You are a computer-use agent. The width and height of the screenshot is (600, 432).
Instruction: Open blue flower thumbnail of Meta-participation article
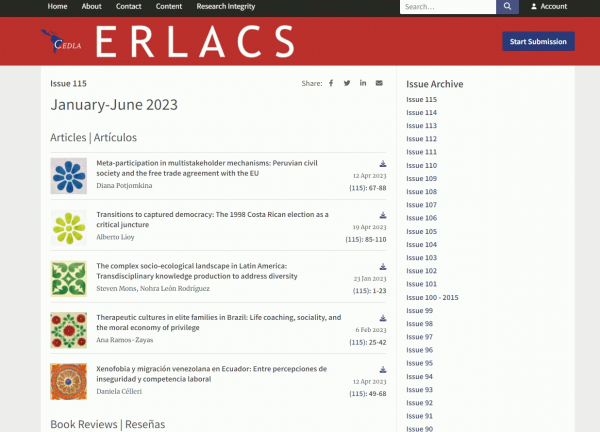(x=68, y=176)
